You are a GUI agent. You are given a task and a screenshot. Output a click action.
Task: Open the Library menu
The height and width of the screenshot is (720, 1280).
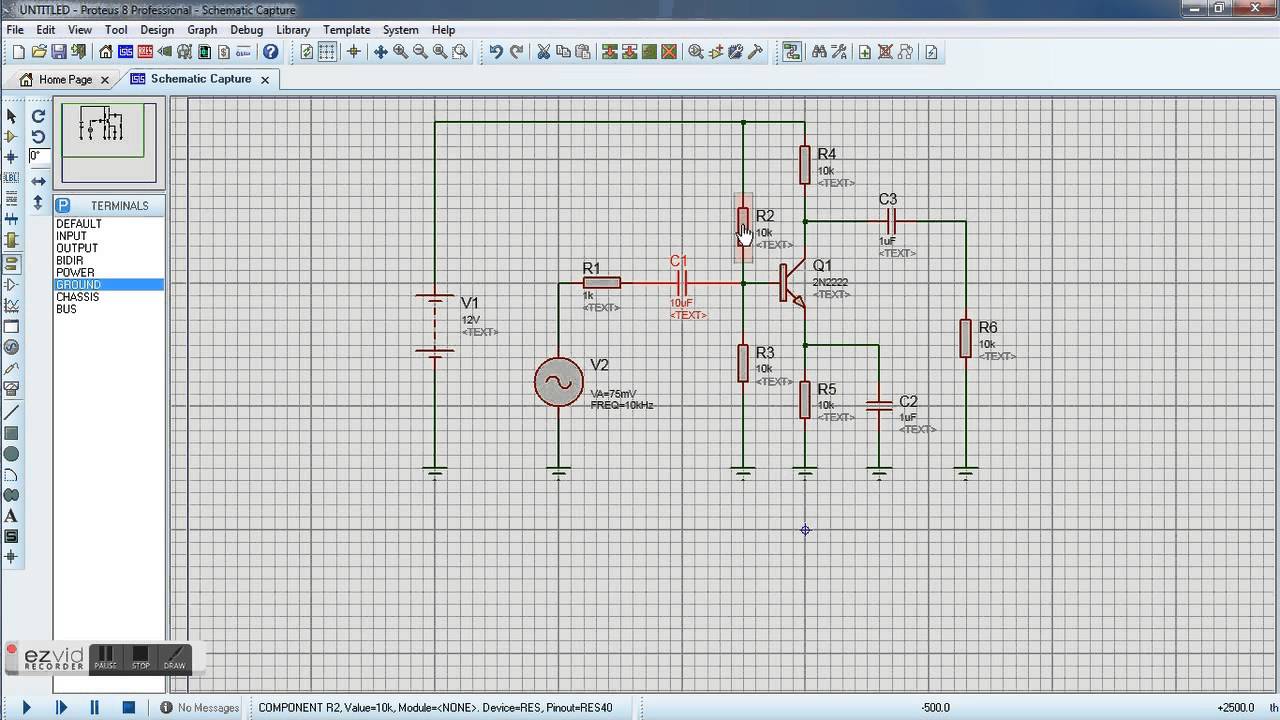pyautogui.click(x=293, y=30)
